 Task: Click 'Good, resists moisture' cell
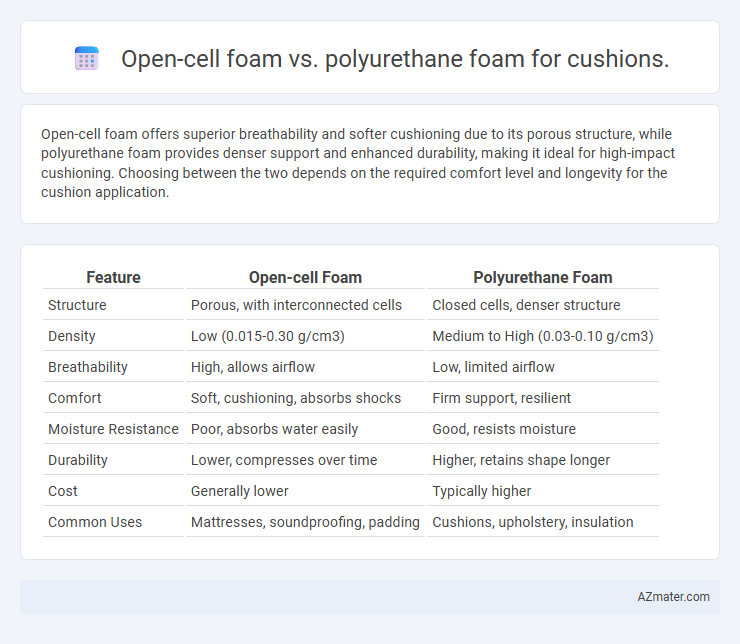[x=543, y=429]
